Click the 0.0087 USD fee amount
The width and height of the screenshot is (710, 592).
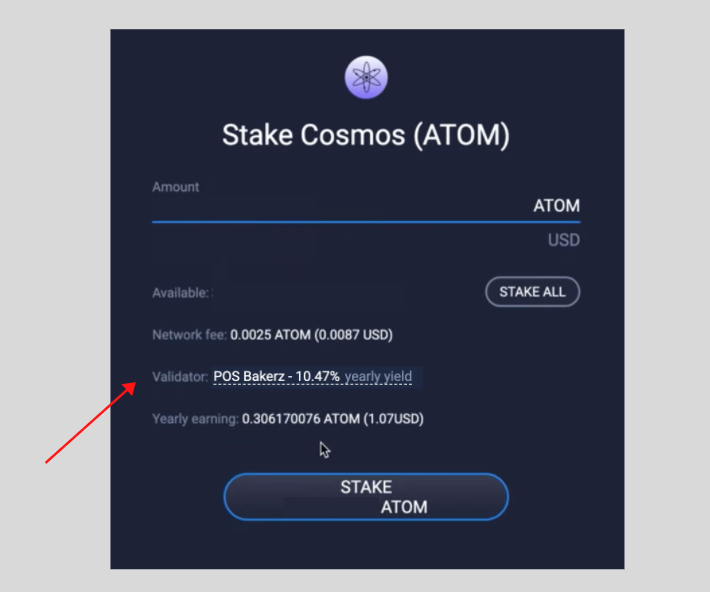tap(353, 335)
